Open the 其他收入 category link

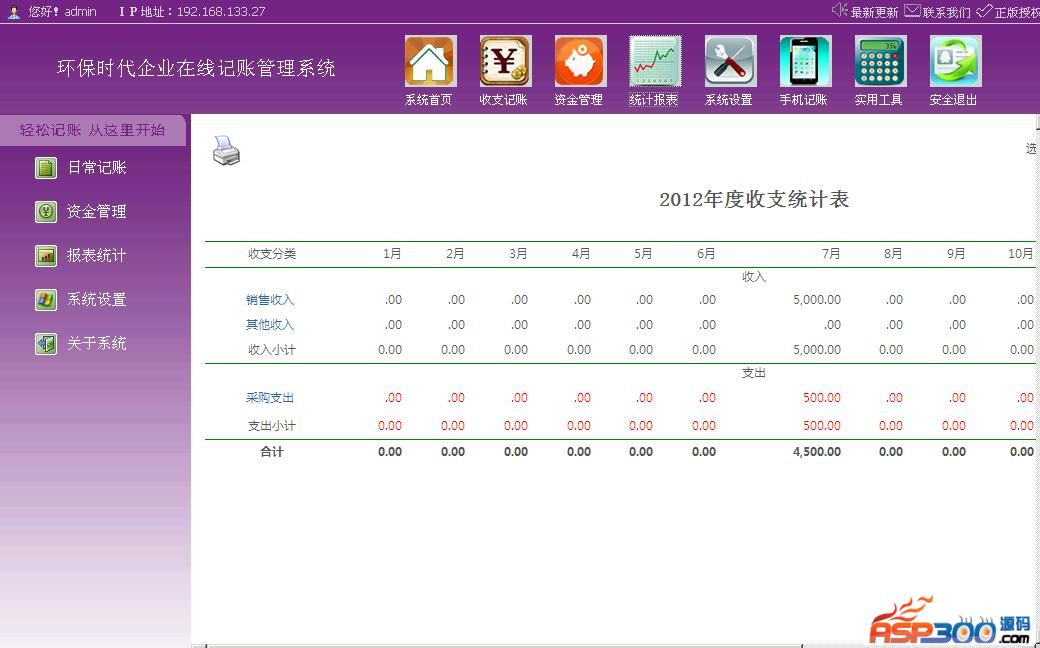pyautogui.click(x=270, y=325)
